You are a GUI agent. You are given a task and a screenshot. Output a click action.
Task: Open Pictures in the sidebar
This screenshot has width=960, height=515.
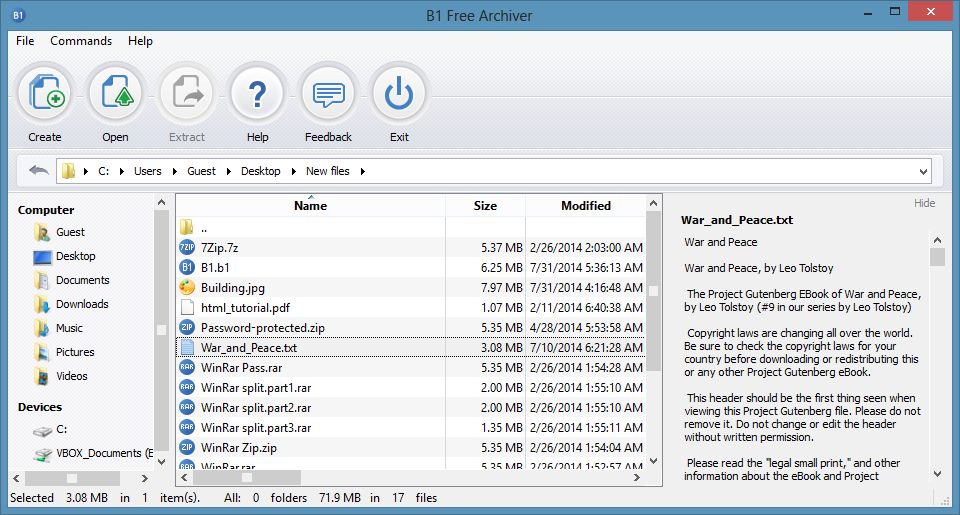point(75,352)
